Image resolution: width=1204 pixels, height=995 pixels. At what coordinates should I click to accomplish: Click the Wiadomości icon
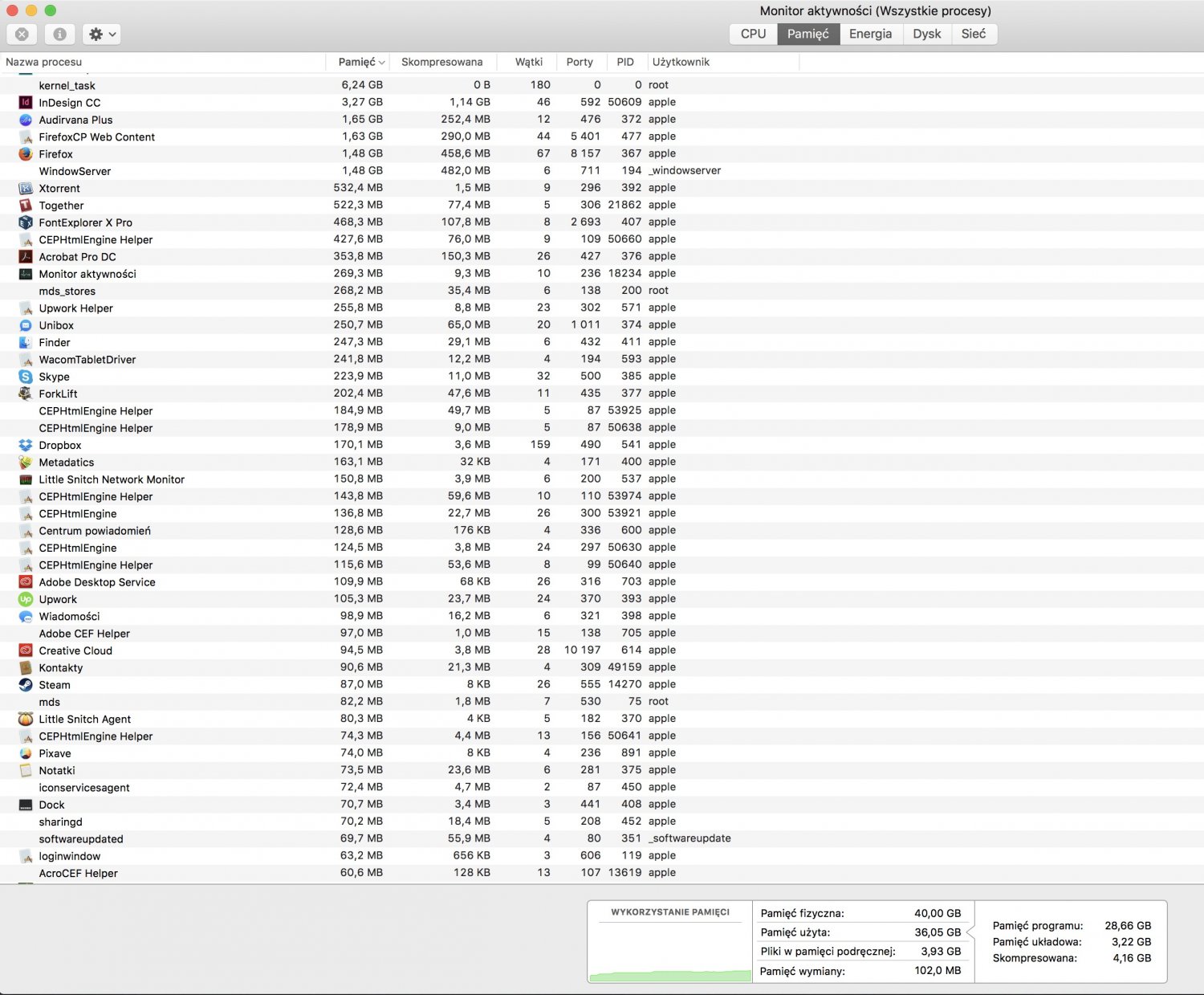(26, 616)
